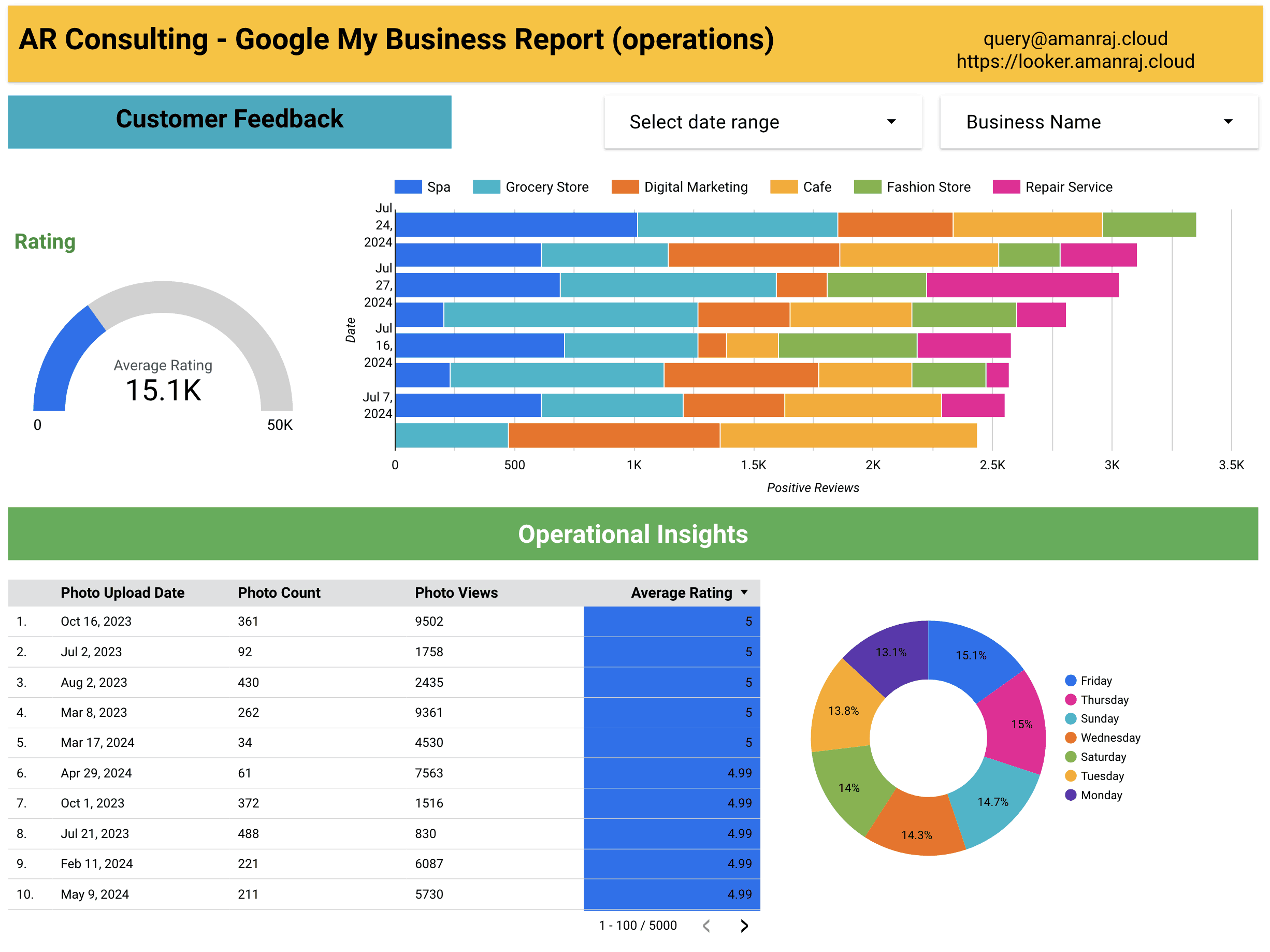Select the Customer Feedback section header
Viewport: 1270px width, 952px height.
[229, 119]
